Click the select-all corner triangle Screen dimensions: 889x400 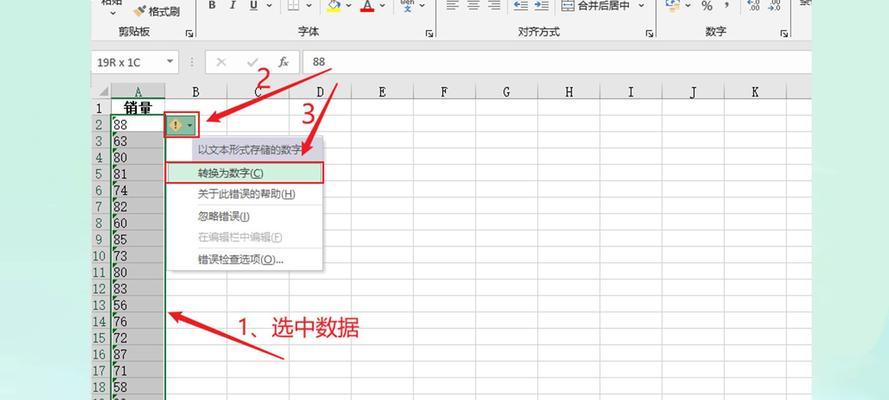(x=102, y=91)
